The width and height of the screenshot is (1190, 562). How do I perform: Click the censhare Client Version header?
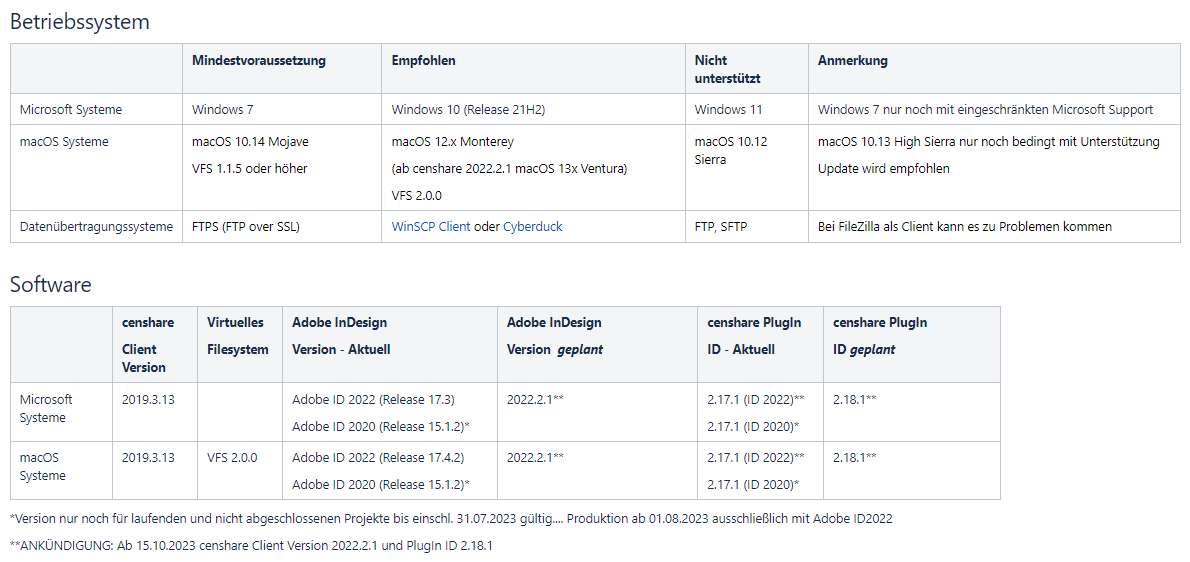[148, 344]
